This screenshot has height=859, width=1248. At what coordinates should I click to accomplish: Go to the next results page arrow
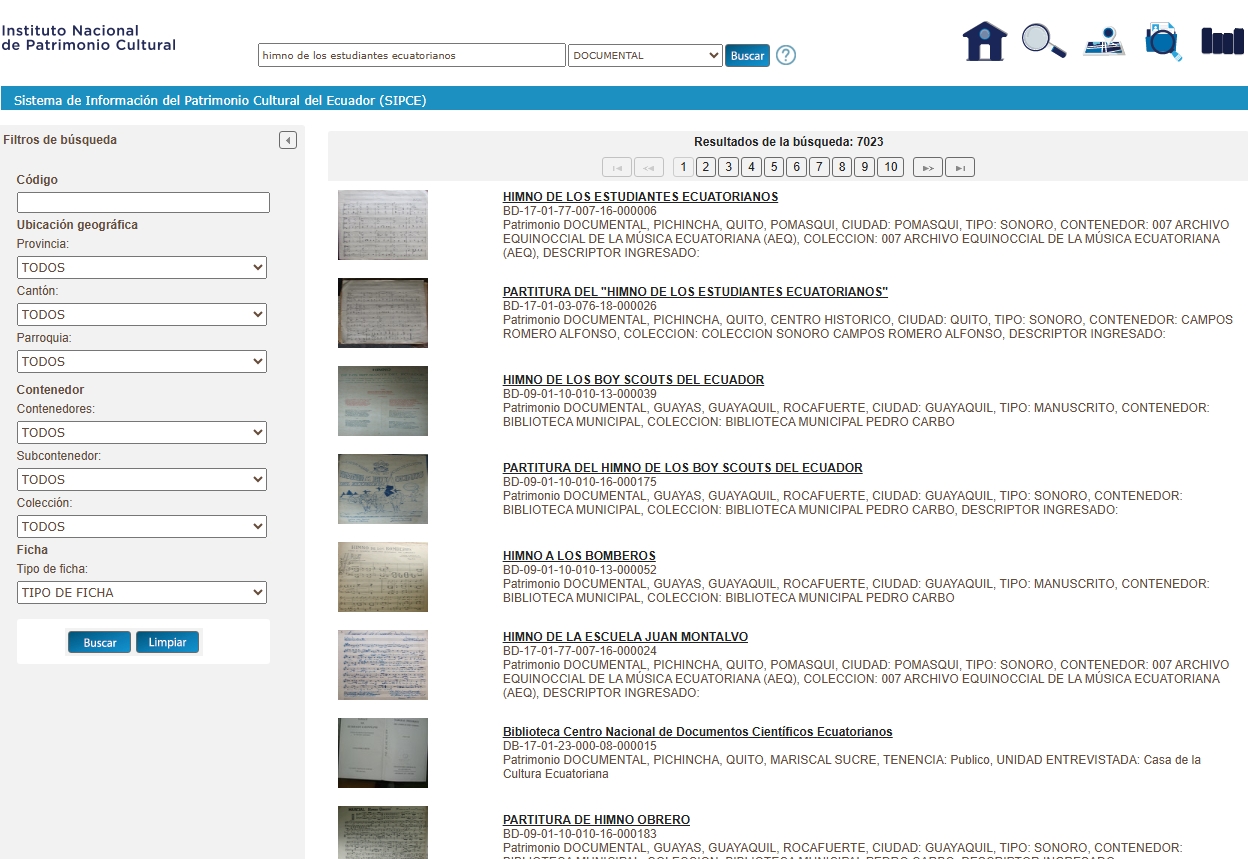(927, 168)
